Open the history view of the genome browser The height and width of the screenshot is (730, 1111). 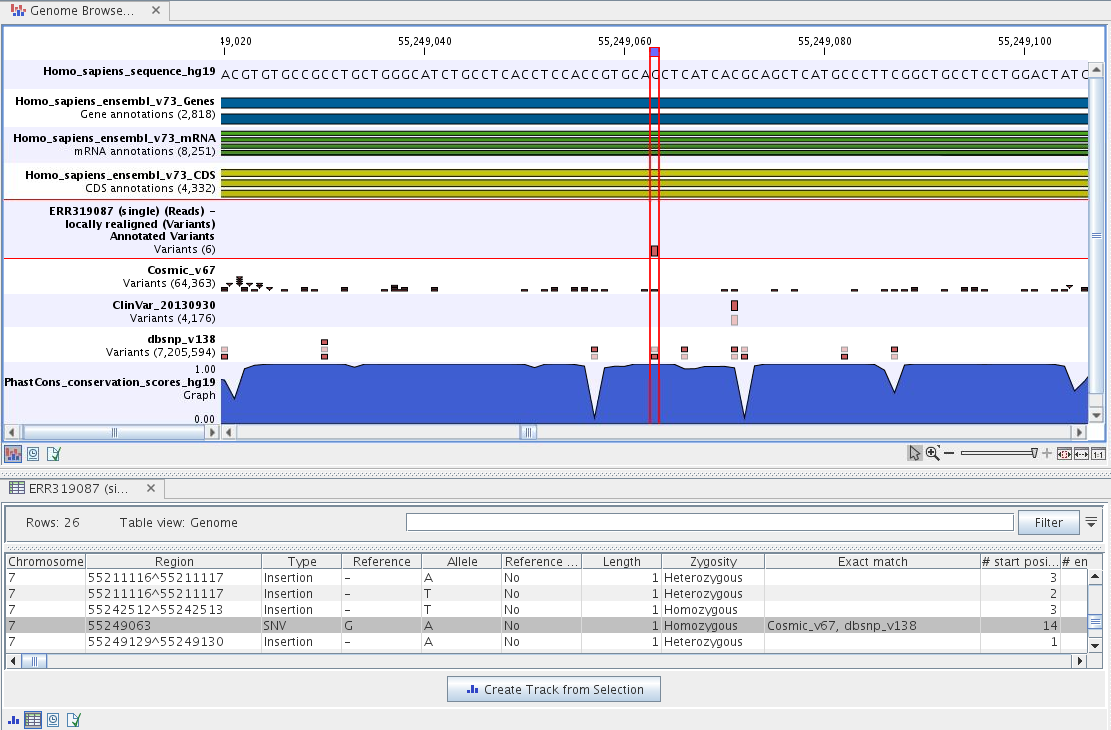33,453
